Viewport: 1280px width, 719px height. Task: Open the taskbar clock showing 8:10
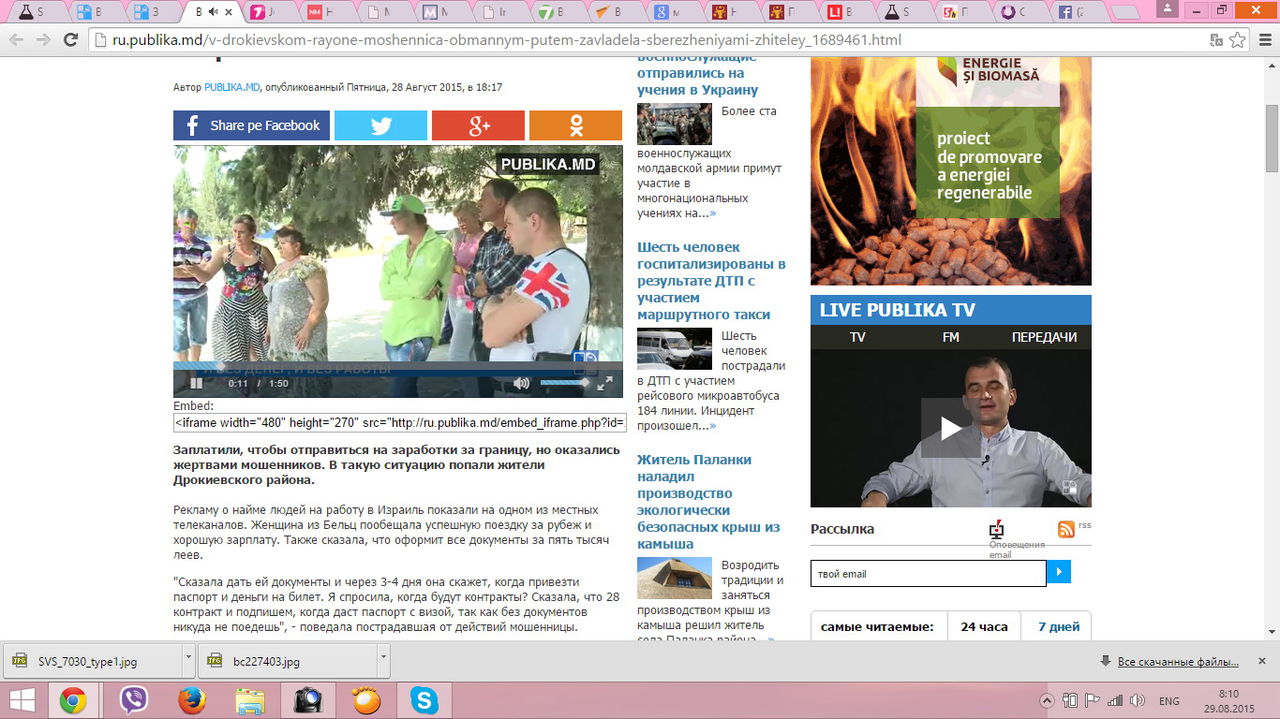tap(1229, 701)
